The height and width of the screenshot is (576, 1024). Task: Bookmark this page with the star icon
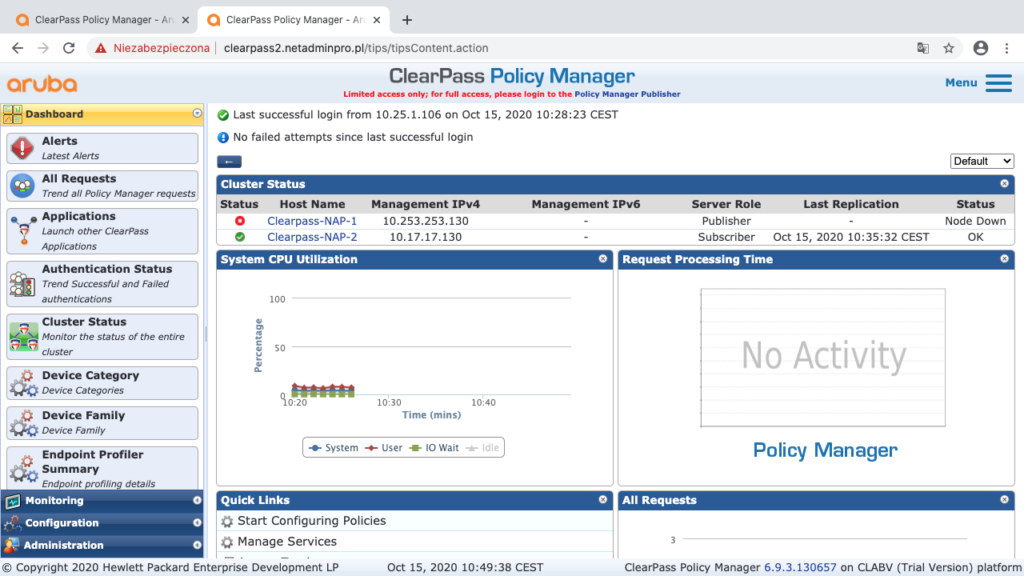pos(949,48)
